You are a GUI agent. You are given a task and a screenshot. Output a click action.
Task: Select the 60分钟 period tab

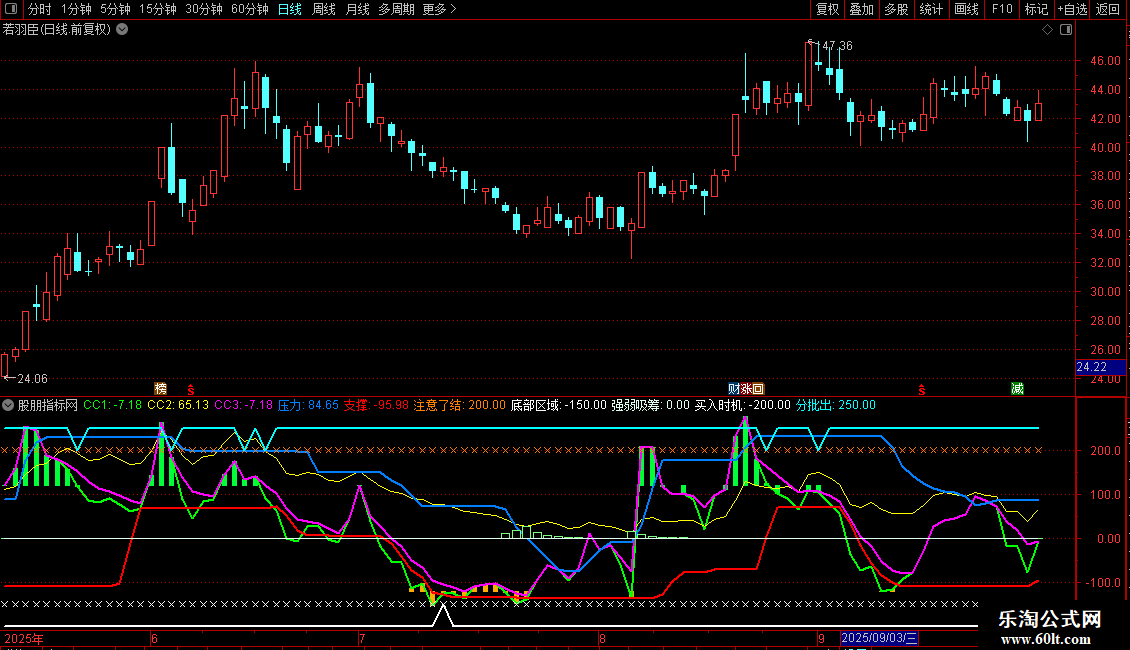tap(249, 9)
